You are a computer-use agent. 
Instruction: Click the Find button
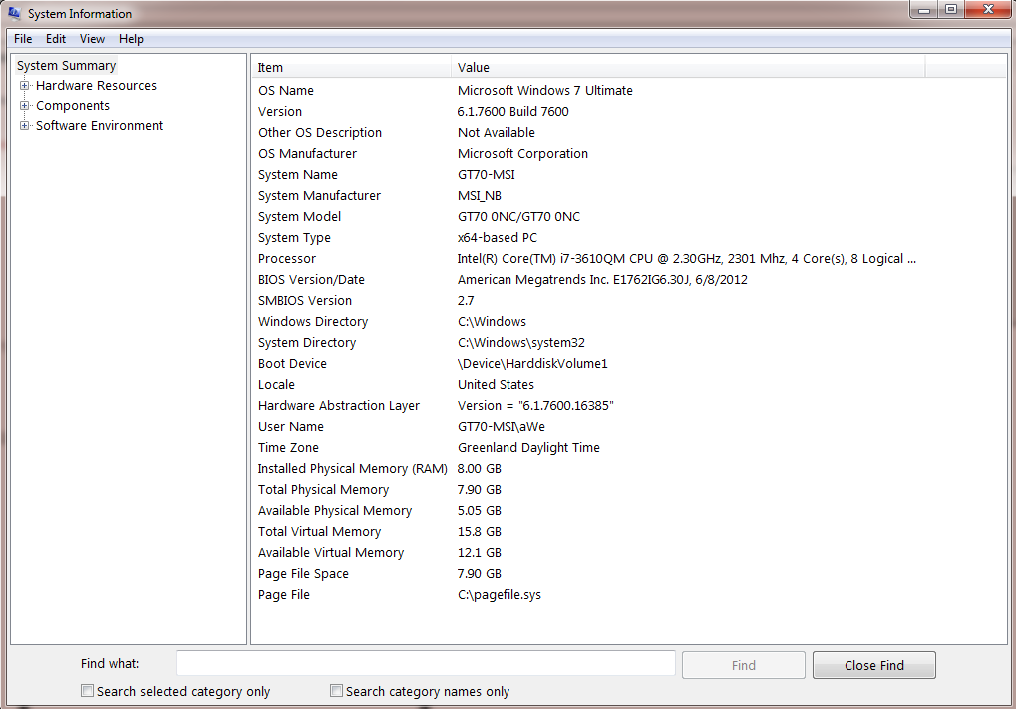click(x=744, y=665)
